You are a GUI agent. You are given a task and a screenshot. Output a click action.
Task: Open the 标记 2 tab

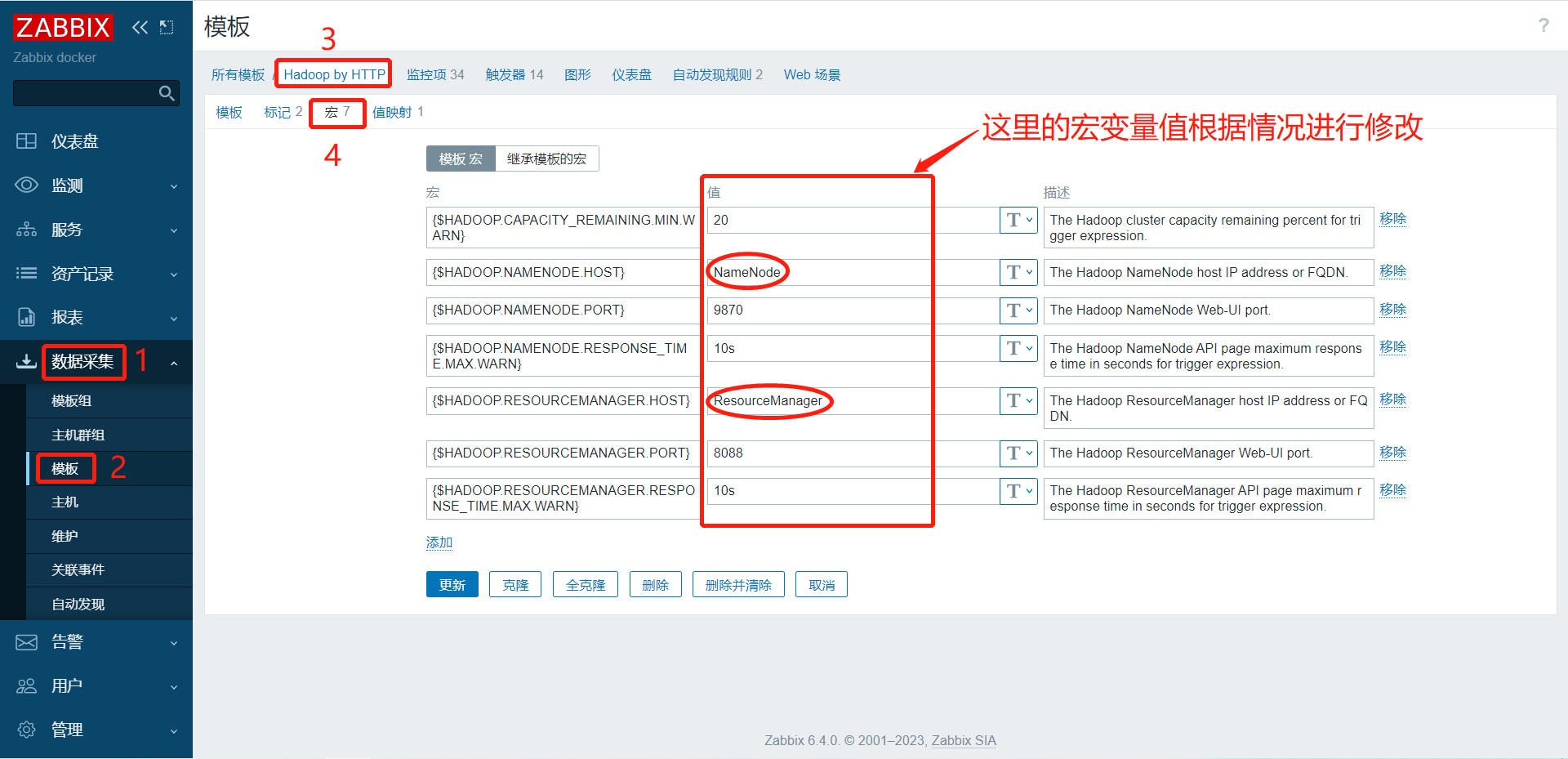[x=283, y=112]
